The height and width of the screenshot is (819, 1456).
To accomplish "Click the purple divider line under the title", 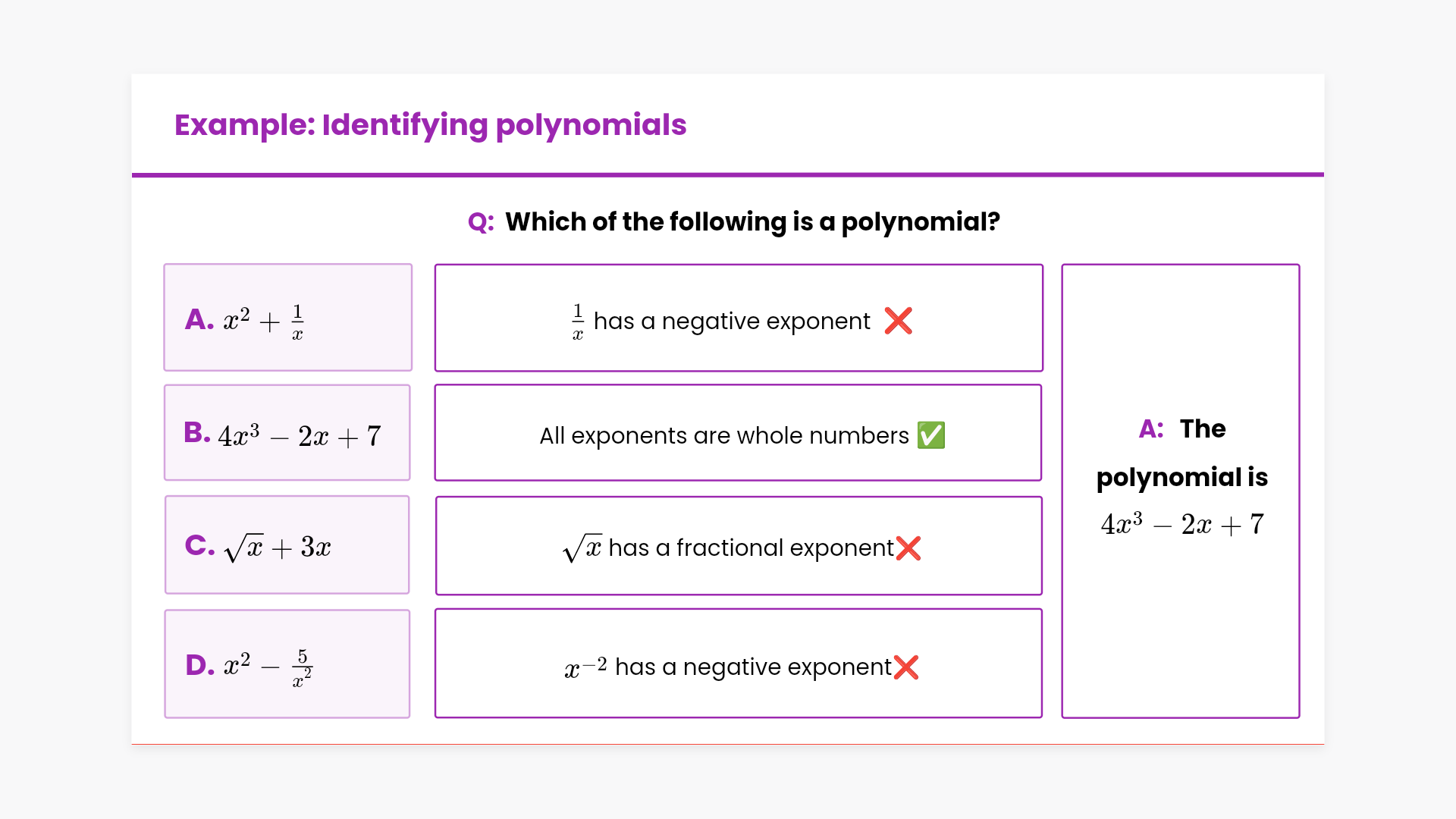I will 728,175.
